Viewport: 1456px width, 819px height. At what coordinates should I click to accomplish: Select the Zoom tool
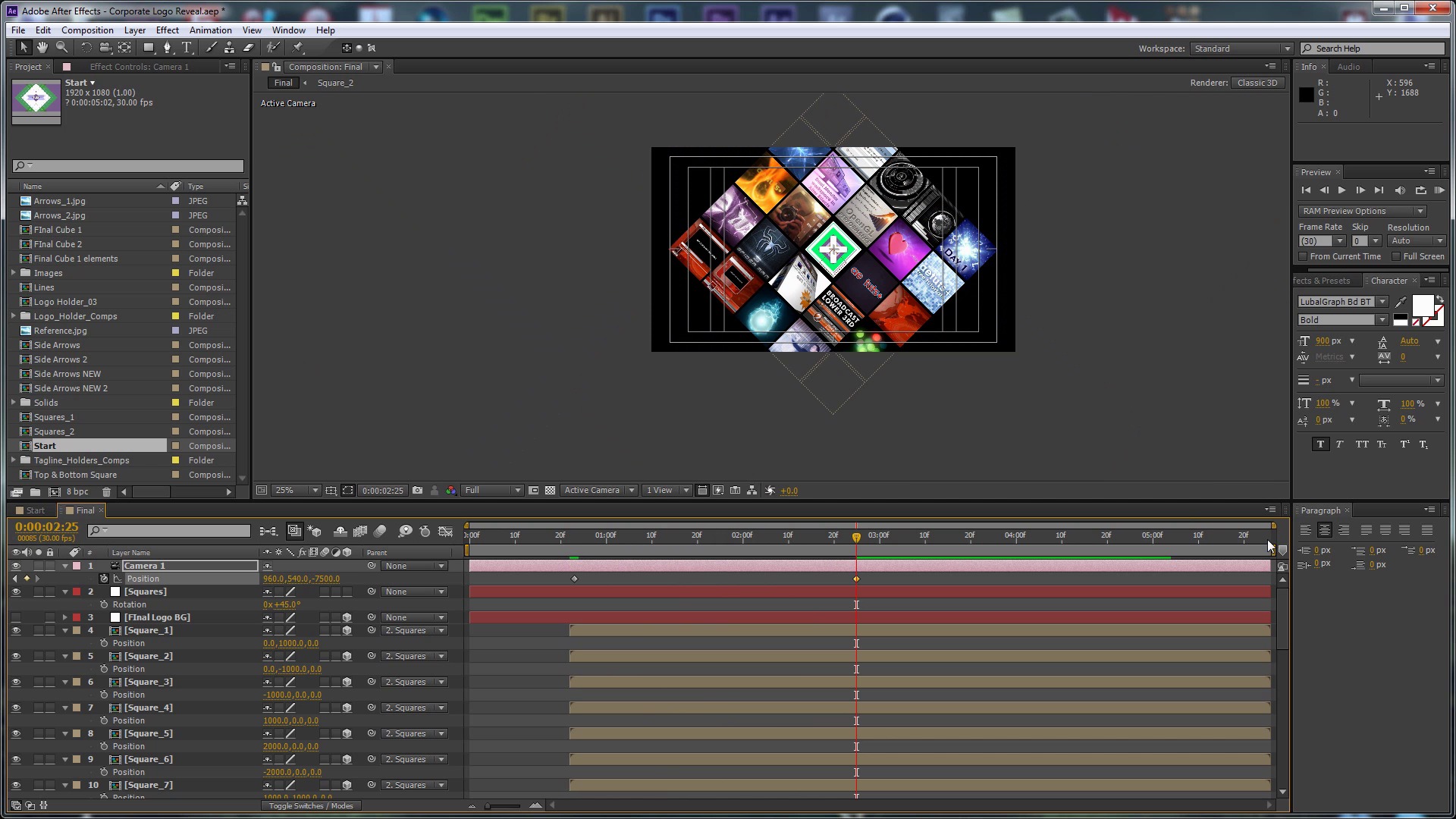[62, 48]
